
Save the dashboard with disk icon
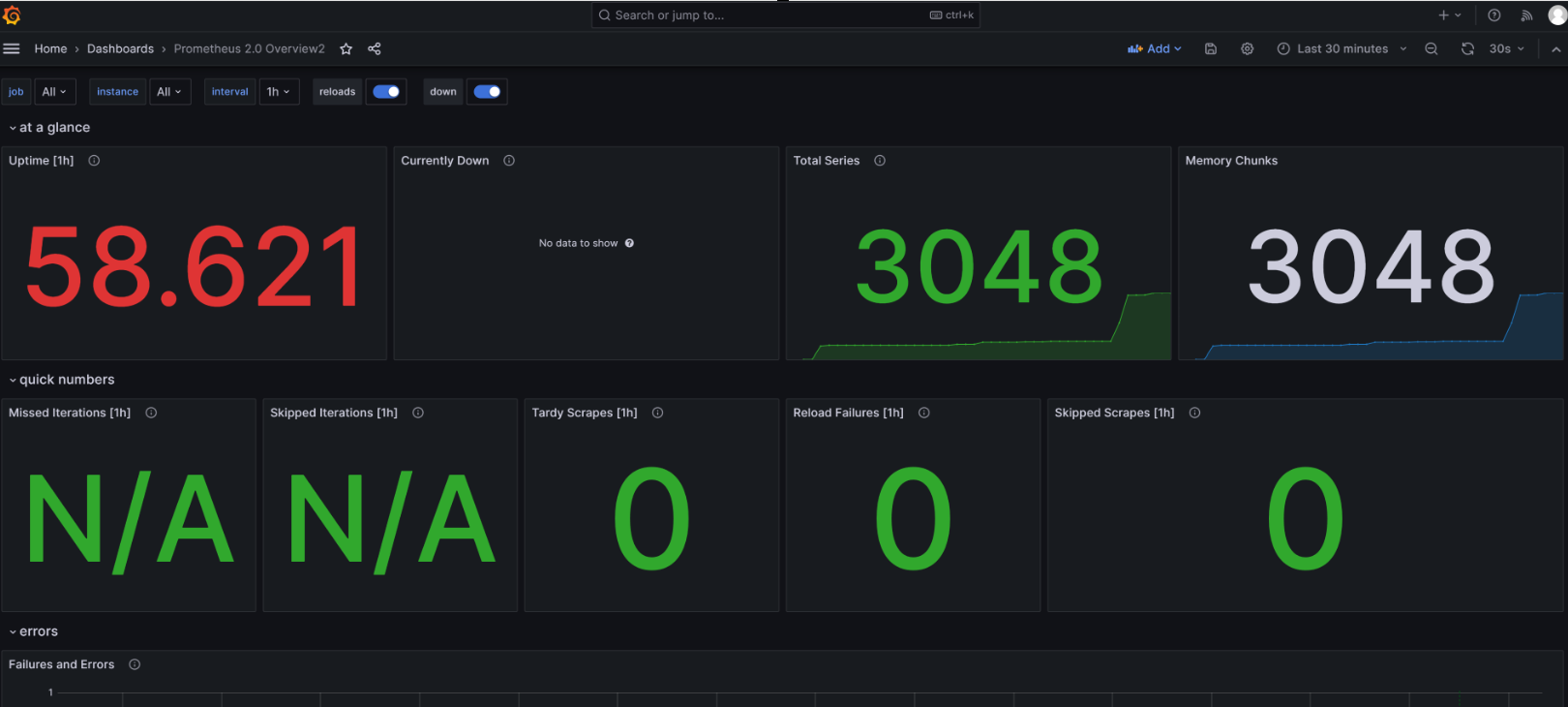[1210, 48]
